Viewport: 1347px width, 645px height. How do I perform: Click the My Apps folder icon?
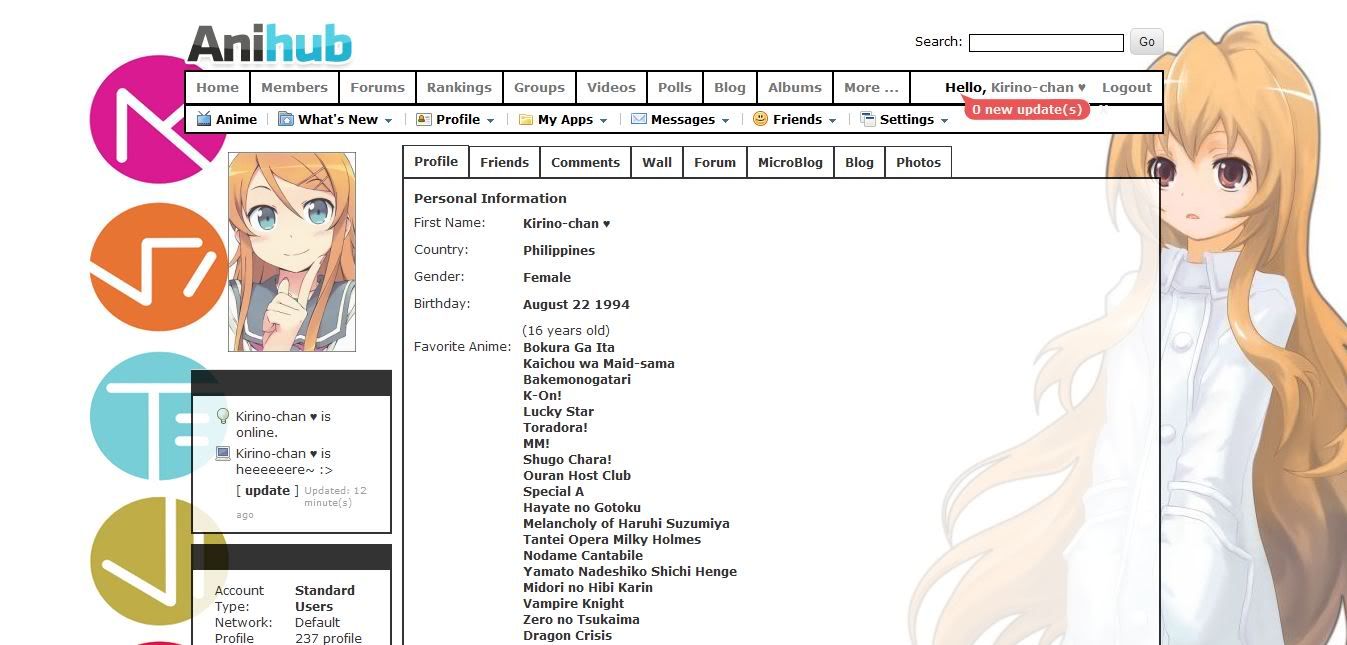[x=526, y=120]
